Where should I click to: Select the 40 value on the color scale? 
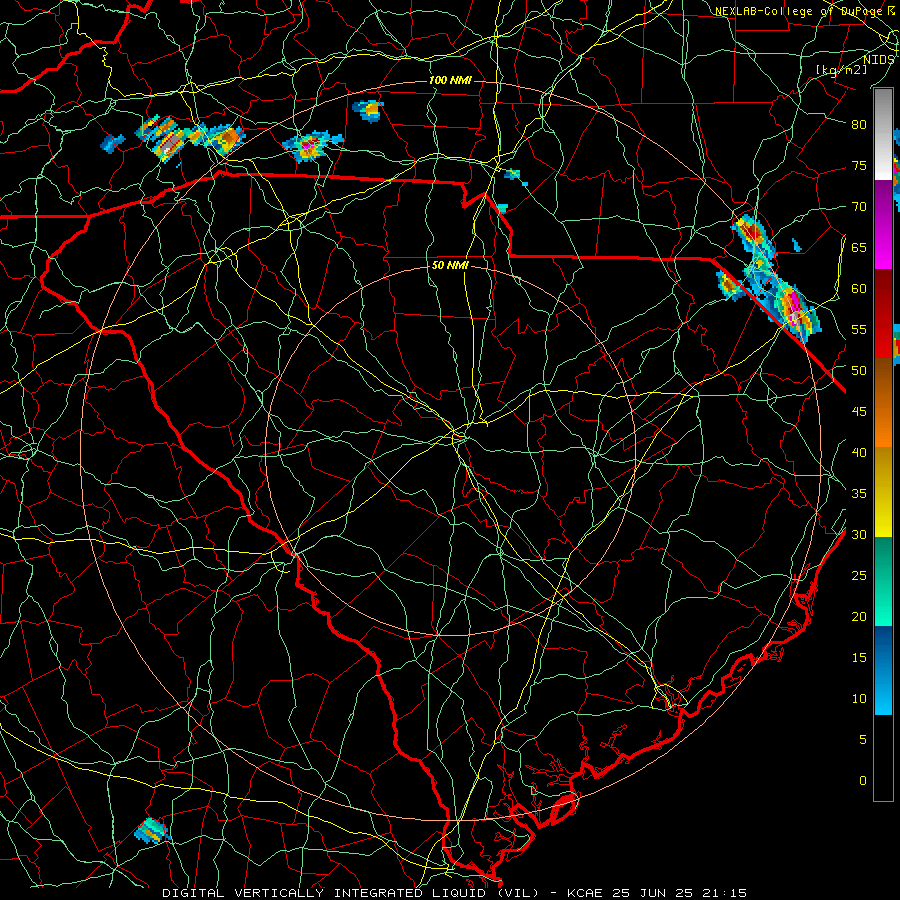point(859,453)
